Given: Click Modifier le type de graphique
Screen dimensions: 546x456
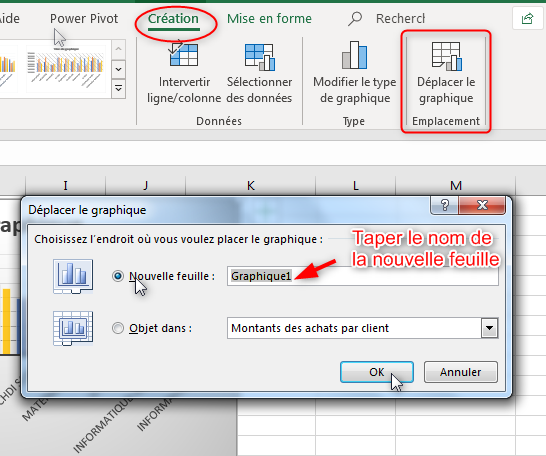Looking at the screenshot, I should coord(354,73).
